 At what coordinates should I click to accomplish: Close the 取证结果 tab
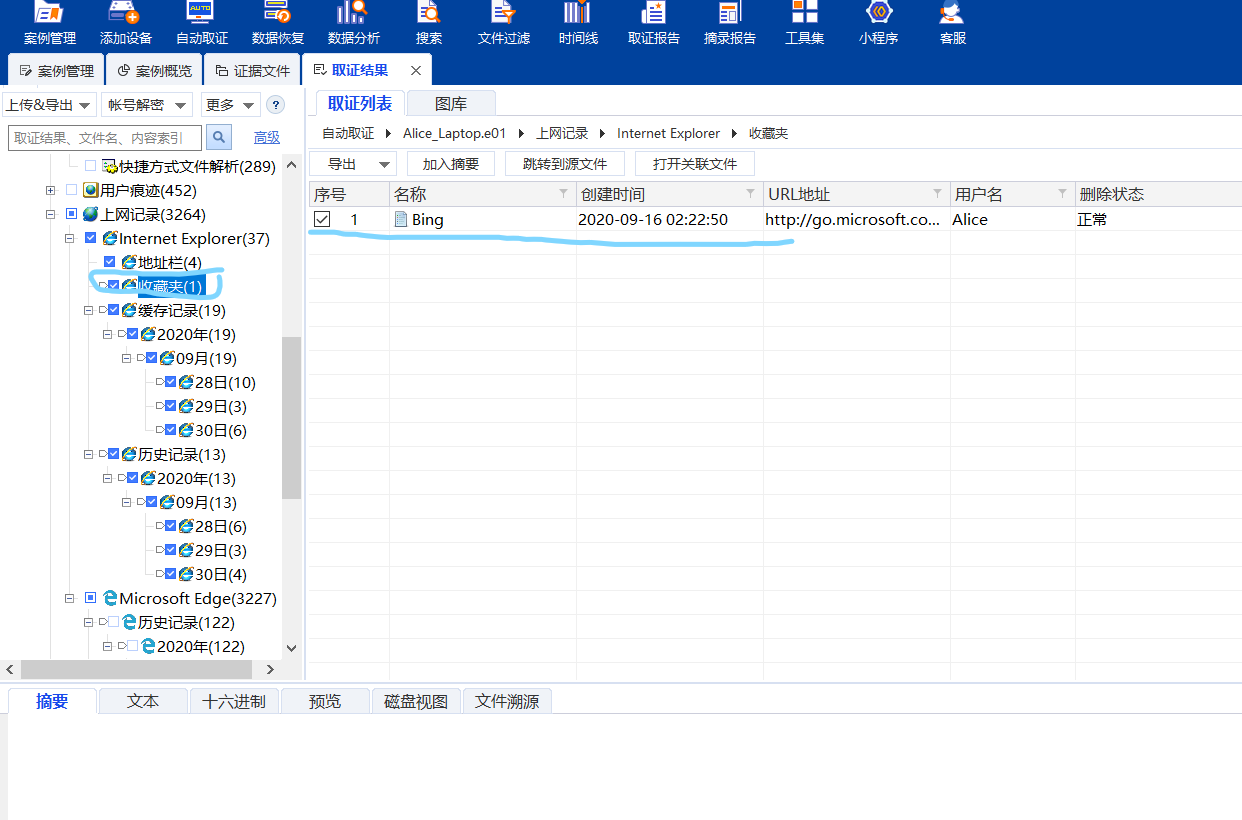click(416, 70)
